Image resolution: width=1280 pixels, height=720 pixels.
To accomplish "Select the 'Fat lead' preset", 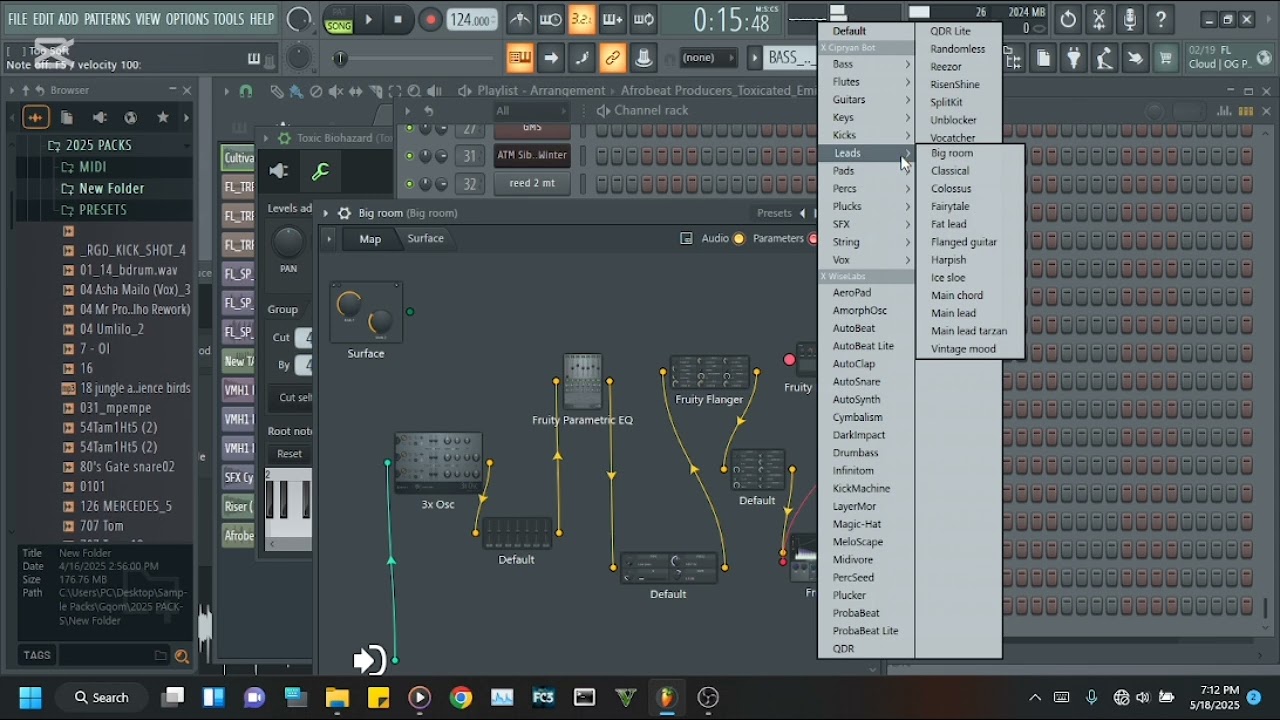I will pyautogui.click(x=948, y=224).
